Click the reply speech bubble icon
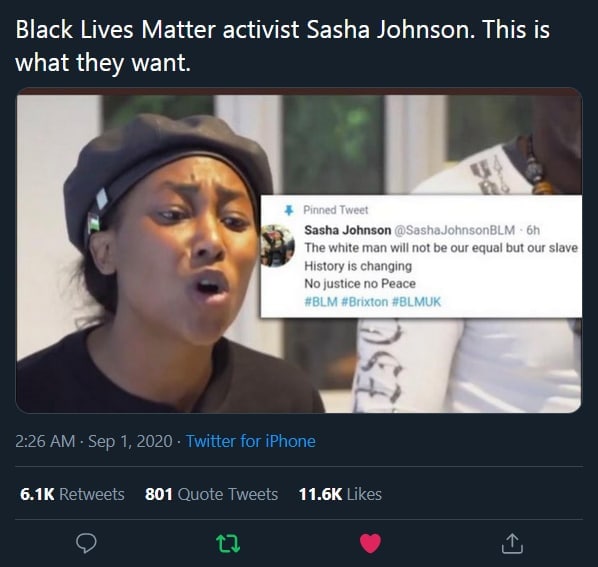This screenshot has height=567, width=598. pyautogui.click(x=86, y=543)
